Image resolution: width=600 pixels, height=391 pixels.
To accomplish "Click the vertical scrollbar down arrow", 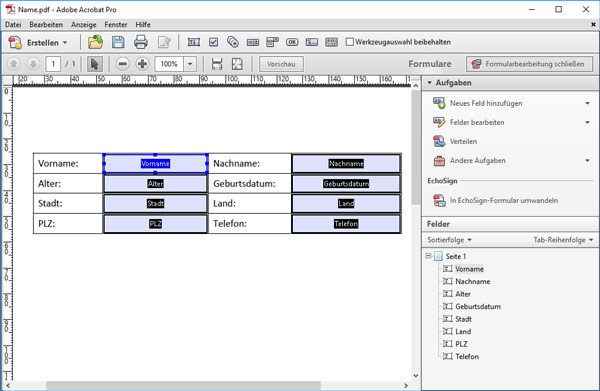I will (416, 376).
